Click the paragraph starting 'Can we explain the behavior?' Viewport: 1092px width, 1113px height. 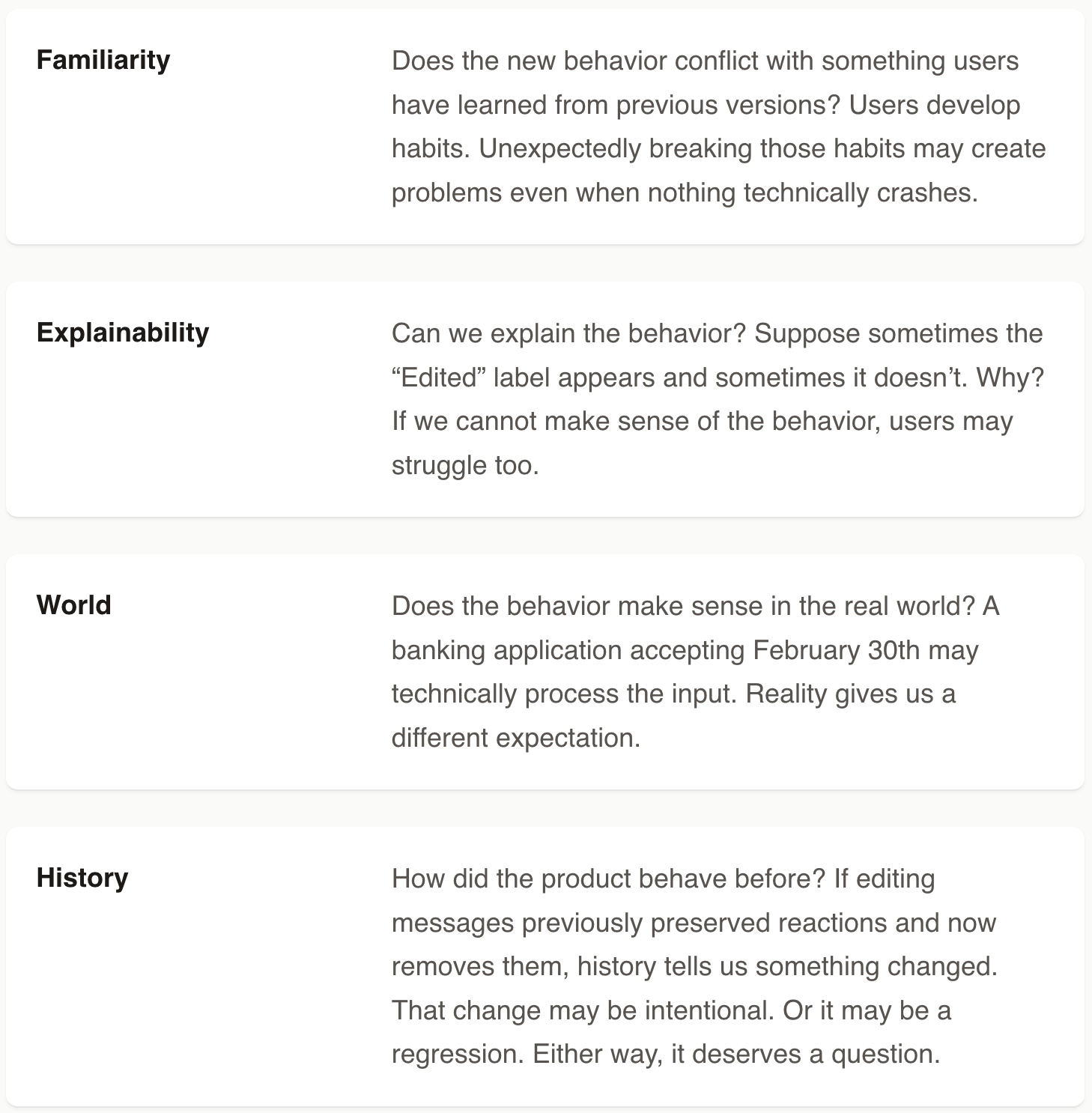pos(718,399)
